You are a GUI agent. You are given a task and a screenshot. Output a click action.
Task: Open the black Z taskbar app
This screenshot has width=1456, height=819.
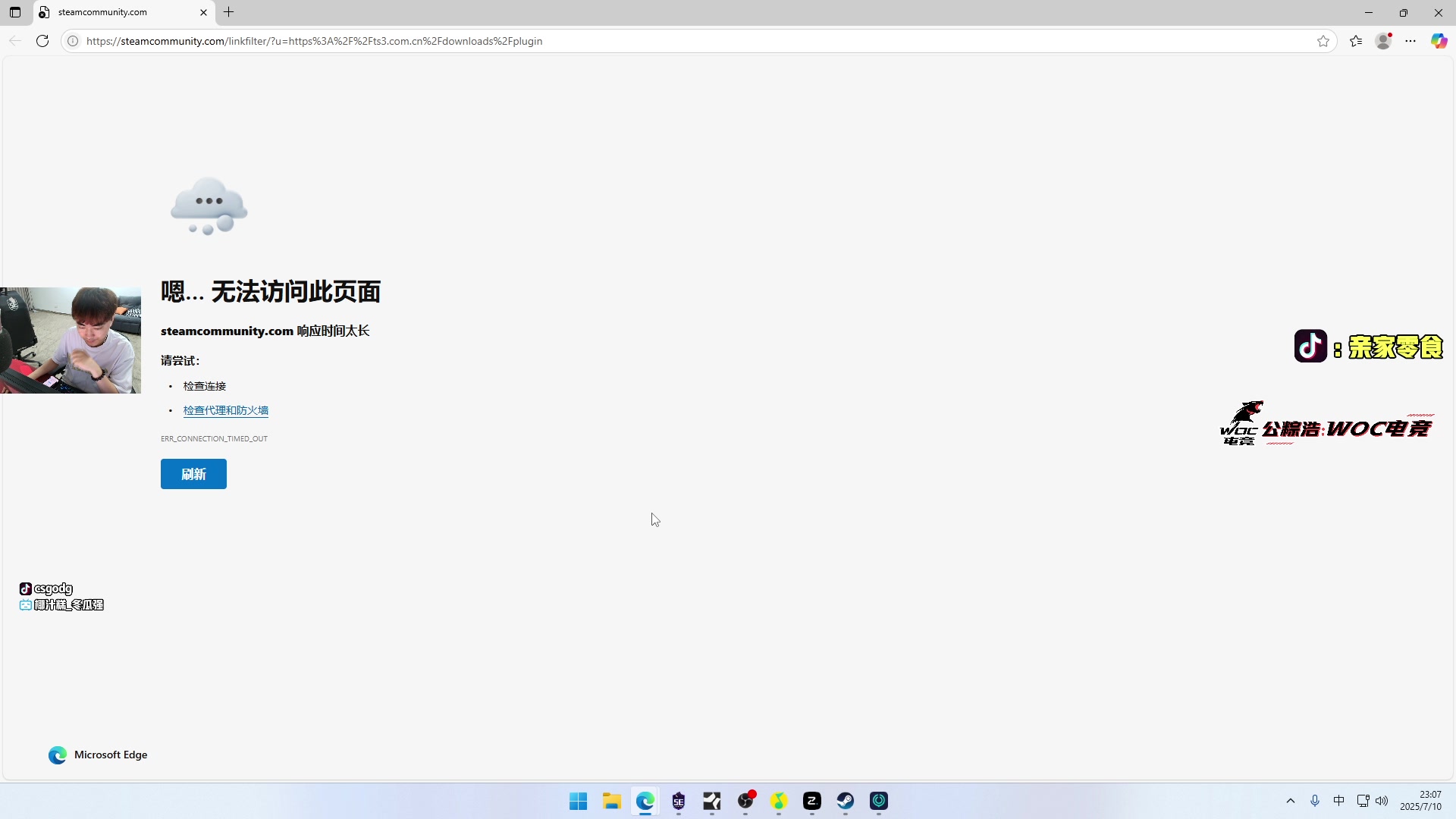pos(812,801)
